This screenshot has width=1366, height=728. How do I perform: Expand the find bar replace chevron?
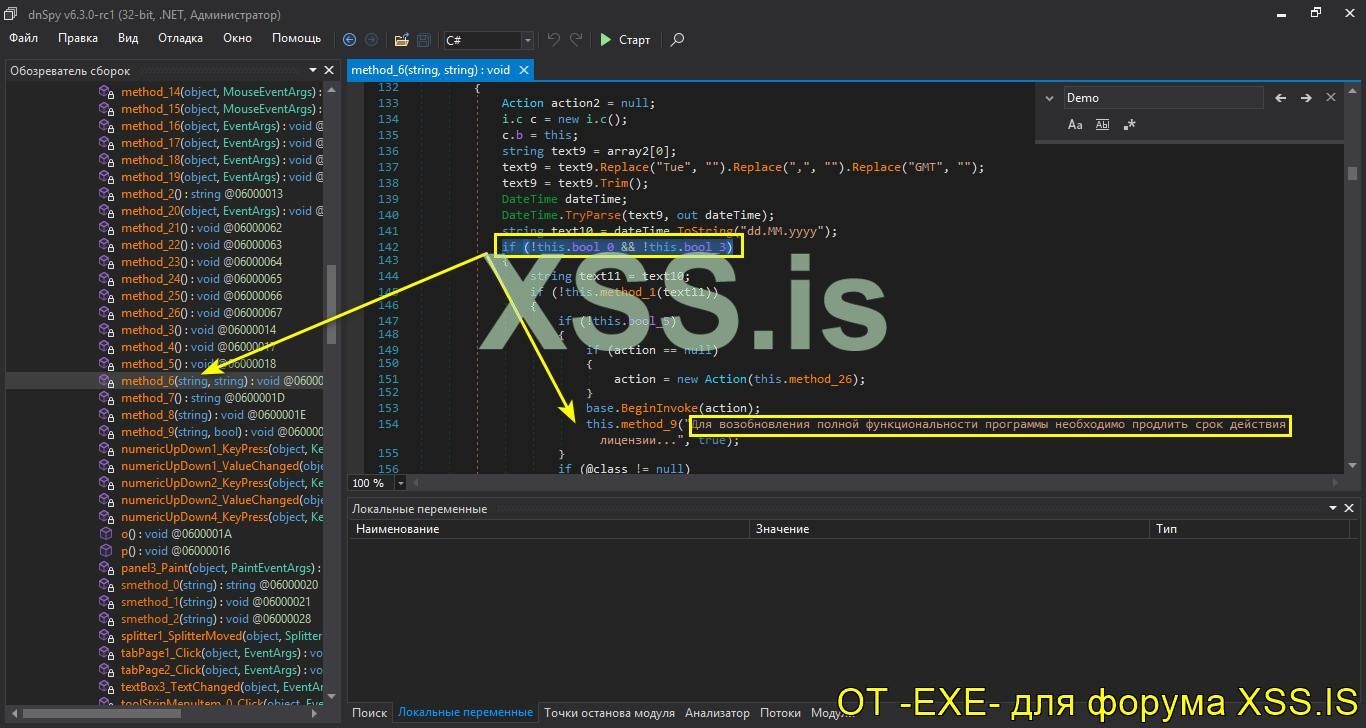[1049, 98]
